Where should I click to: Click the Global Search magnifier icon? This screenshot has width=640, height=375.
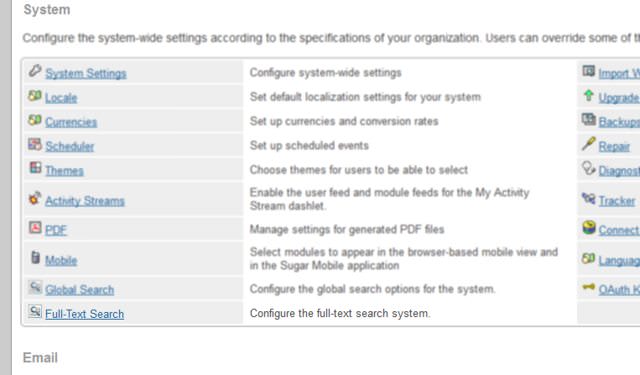pos(35,287)
